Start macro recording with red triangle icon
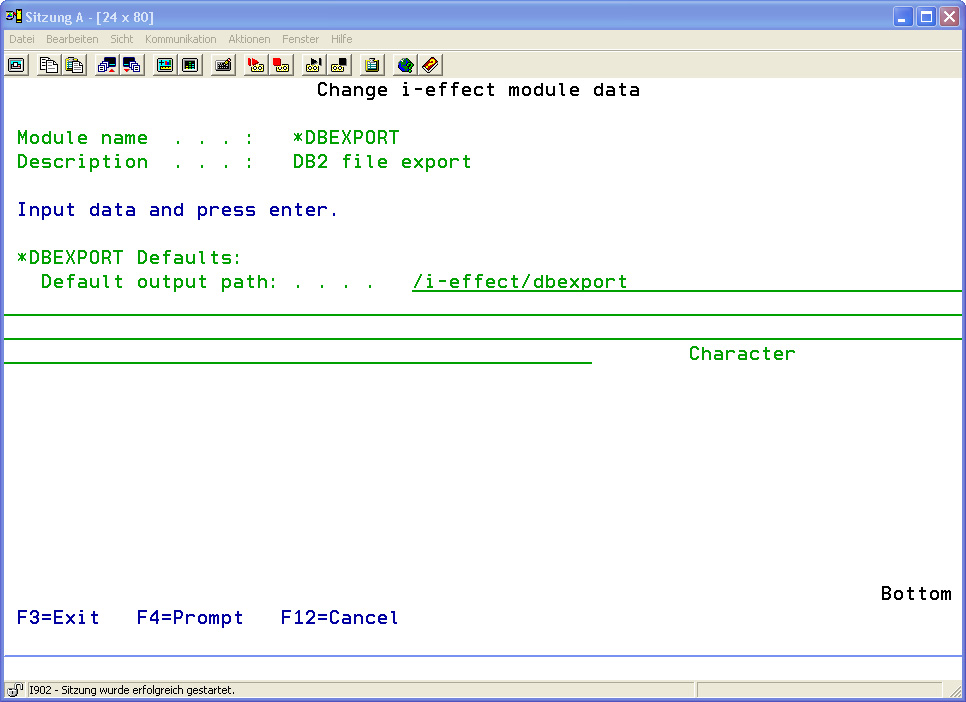Viewport: 966px width, 702px height. [255, 66]
